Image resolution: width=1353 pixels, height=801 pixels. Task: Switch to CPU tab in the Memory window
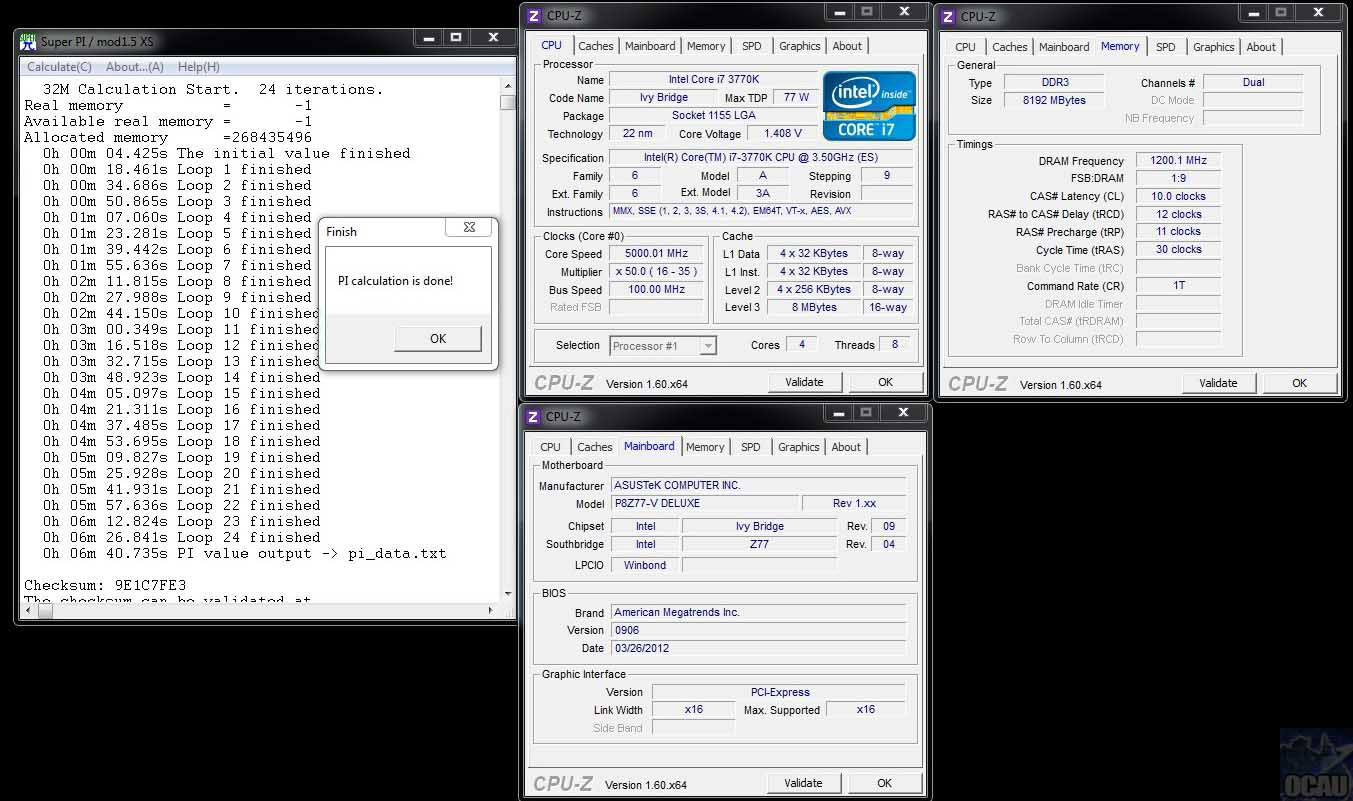(x=965, y=47)
